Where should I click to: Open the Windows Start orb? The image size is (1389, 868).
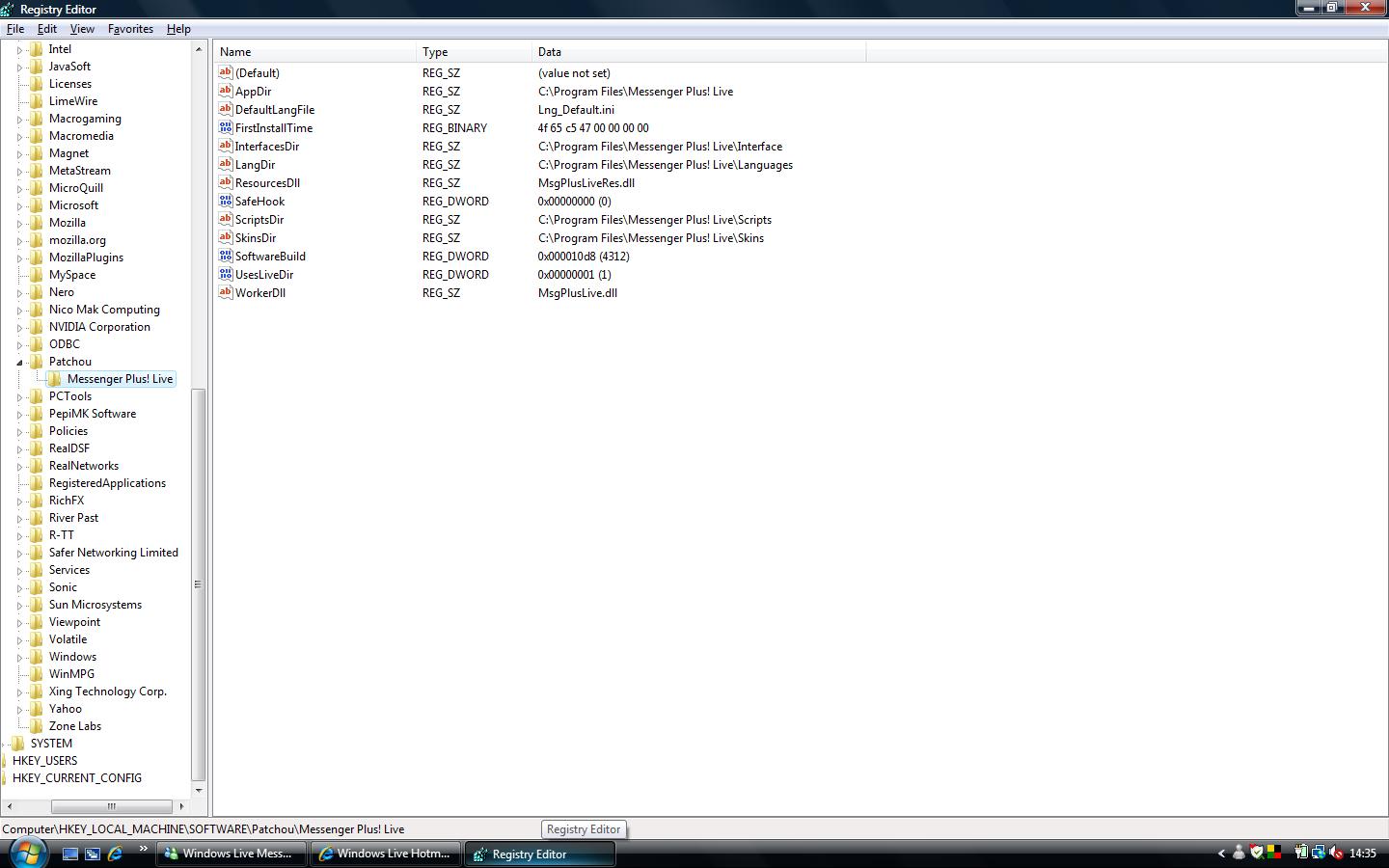coord(26,853)
